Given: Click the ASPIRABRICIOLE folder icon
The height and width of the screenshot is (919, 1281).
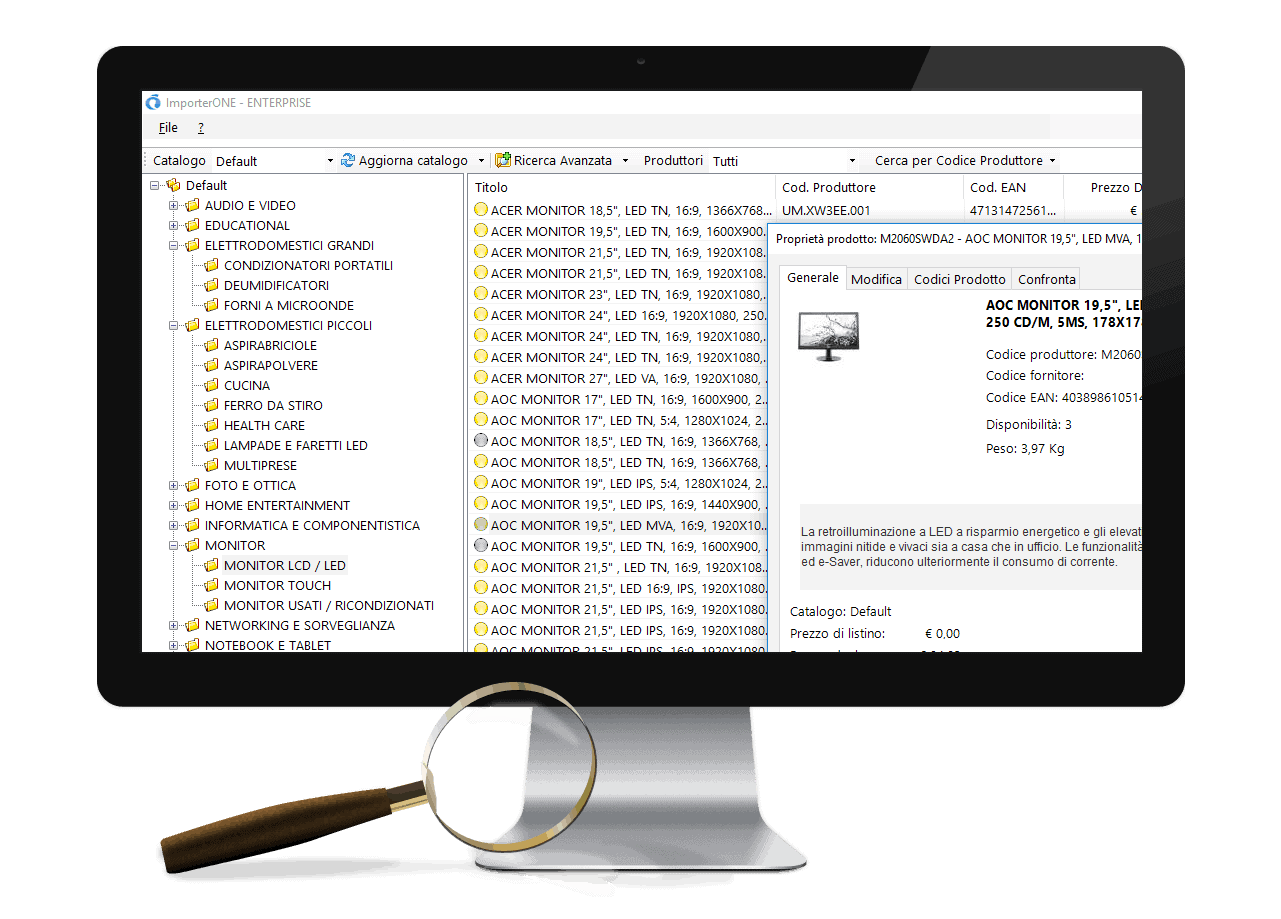Looking at the screenshot, I should [x=211, y=345].
